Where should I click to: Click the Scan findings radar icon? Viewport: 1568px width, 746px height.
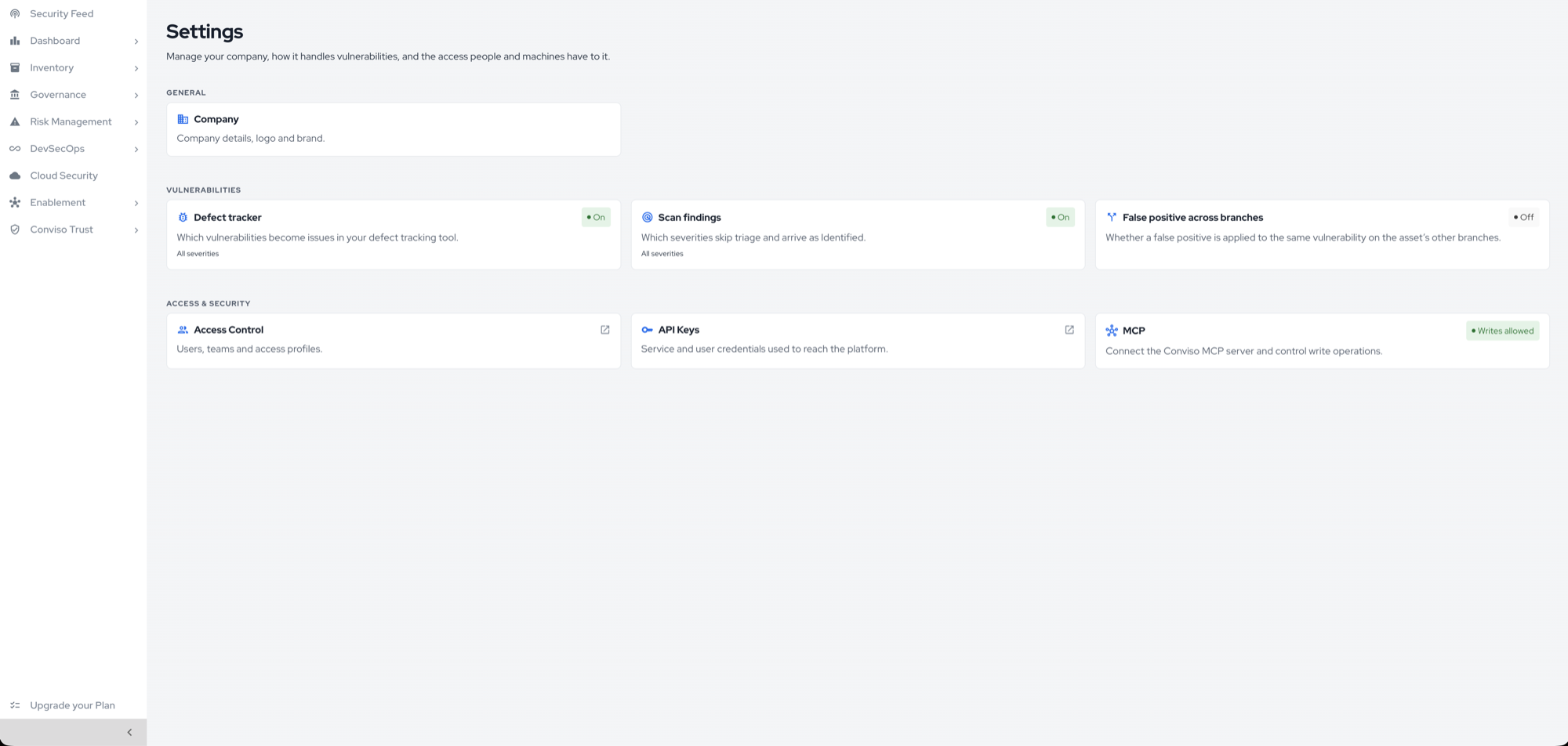pyautogui.click(x=648, y=217)
